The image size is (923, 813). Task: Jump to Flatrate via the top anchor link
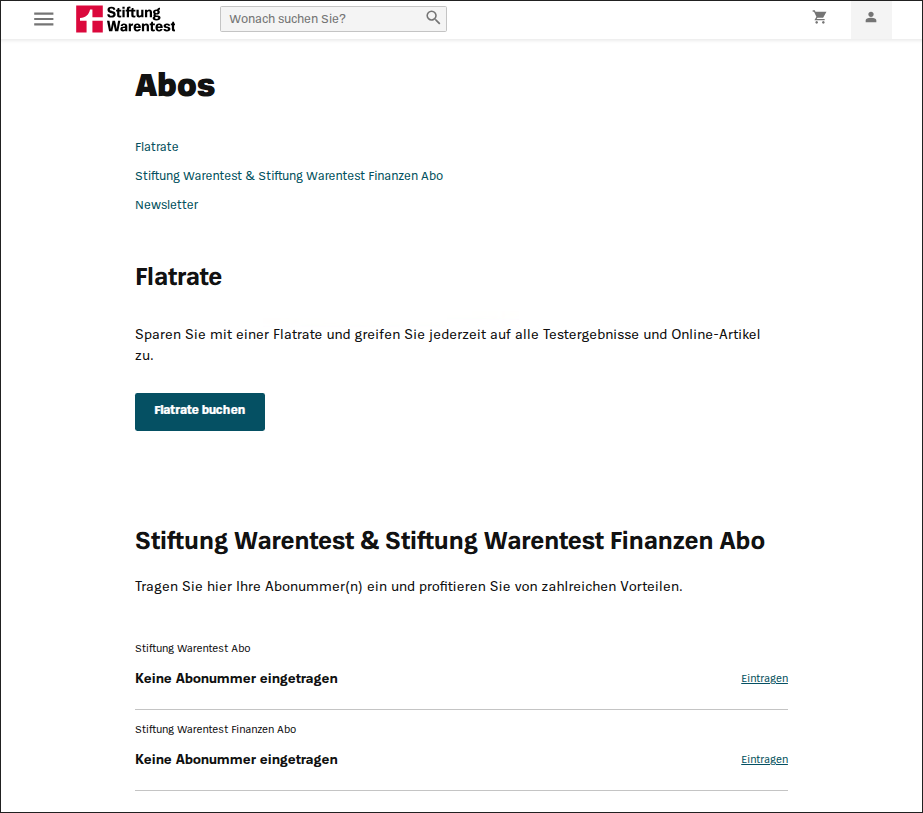(157, 147)
